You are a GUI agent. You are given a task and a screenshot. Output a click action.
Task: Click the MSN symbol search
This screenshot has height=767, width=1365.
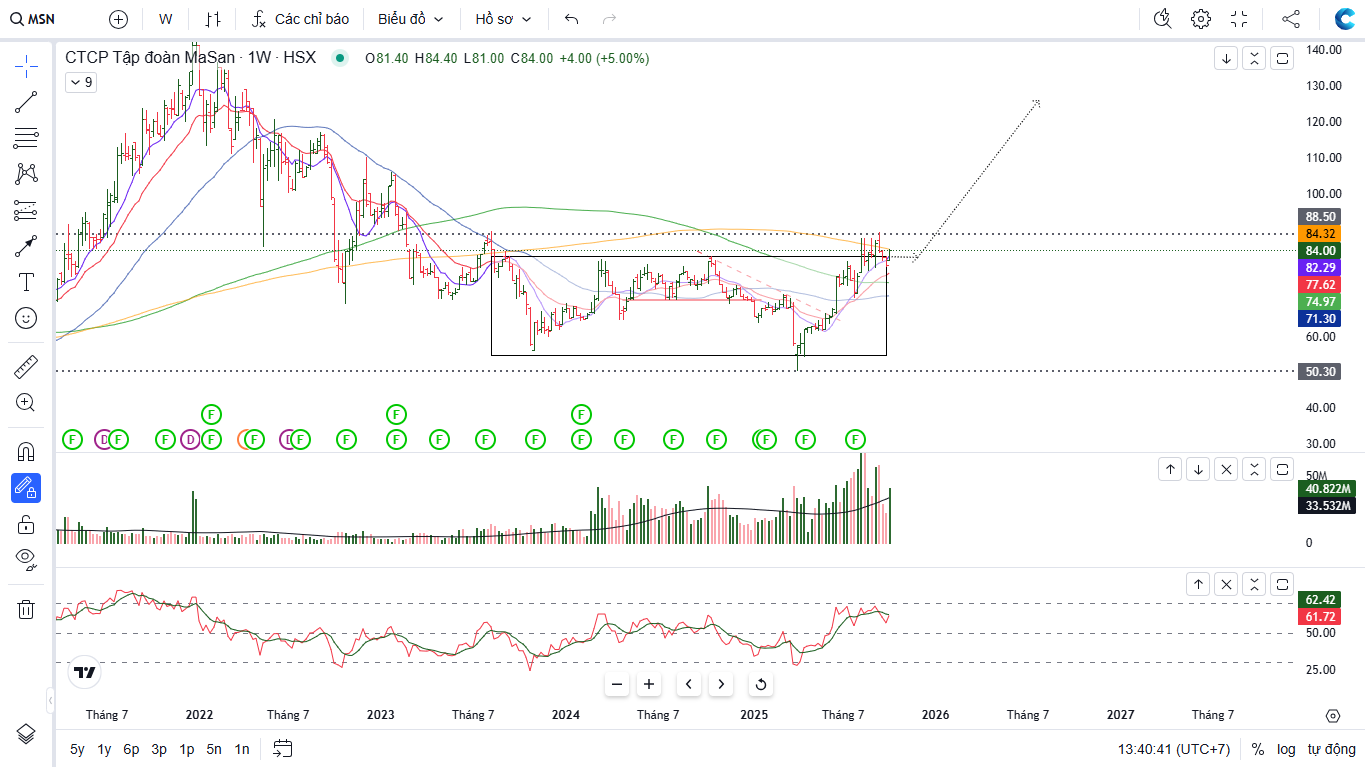[x=34, y=19]
